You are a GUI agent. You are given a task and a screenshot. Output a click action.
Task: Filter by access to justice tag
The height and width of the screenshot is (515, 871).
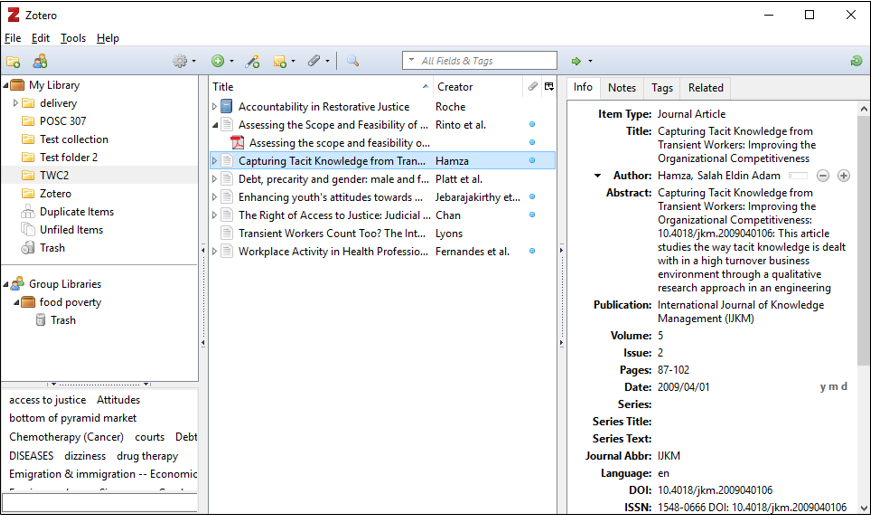(x=48, y=400)
